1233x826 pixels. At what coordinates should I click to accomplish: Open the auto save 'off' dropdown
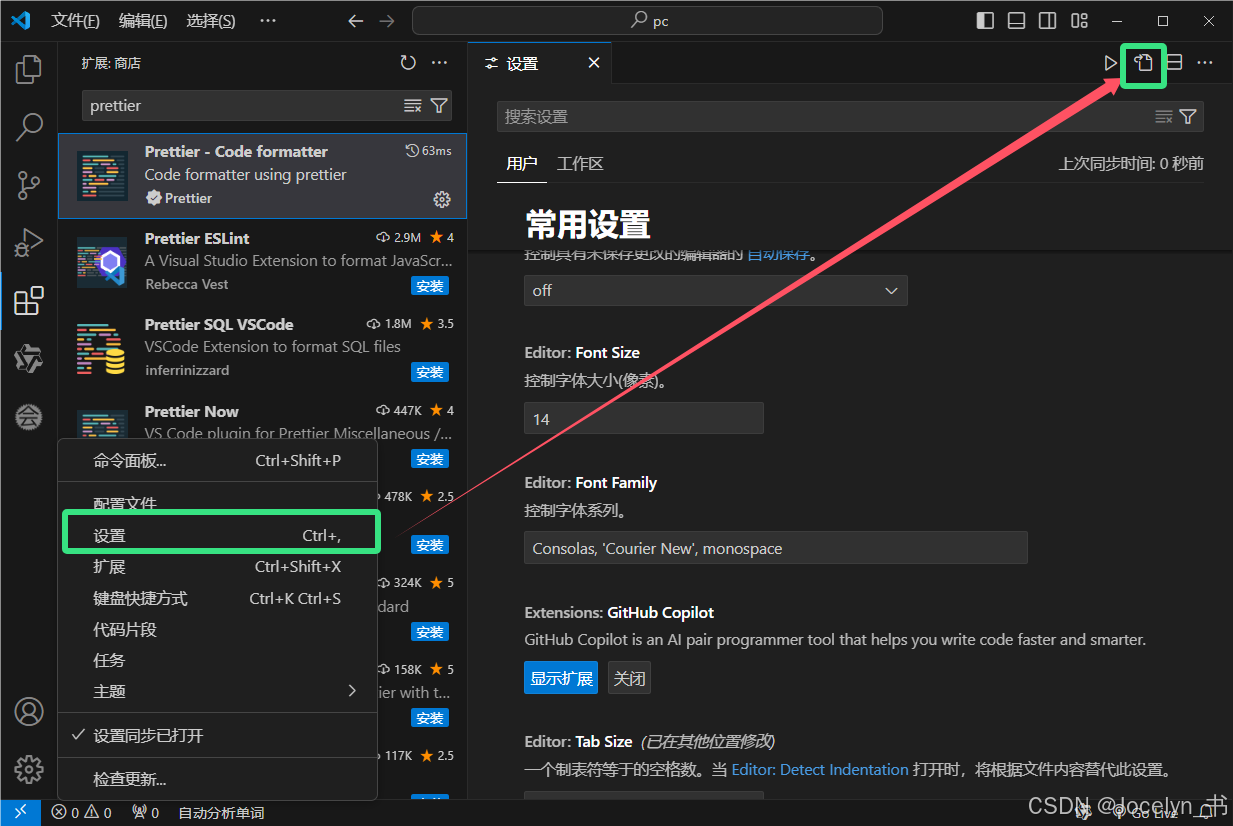(x=716, y=290)
